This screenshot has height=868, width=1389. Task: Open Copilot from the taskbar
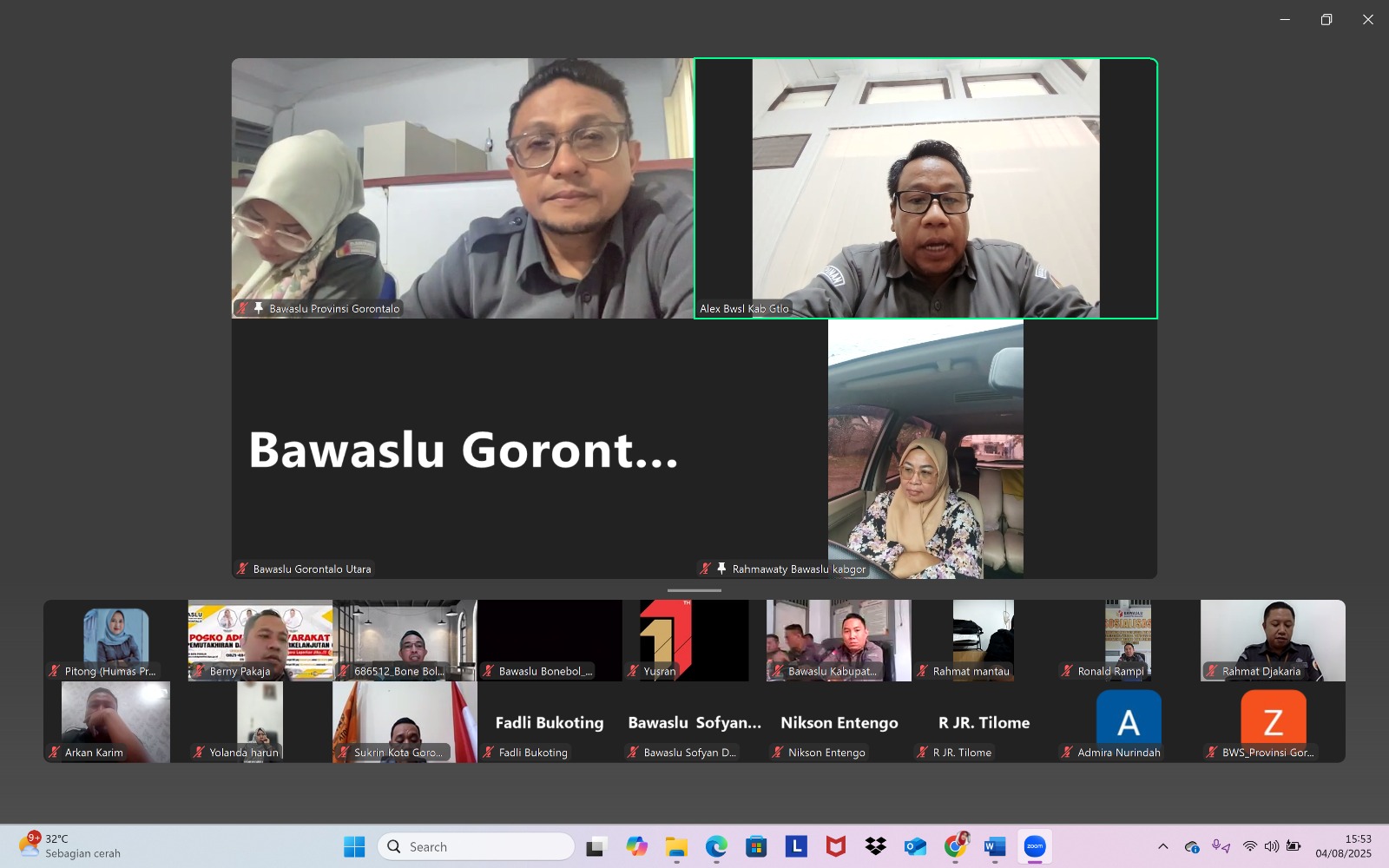[636, 846]
